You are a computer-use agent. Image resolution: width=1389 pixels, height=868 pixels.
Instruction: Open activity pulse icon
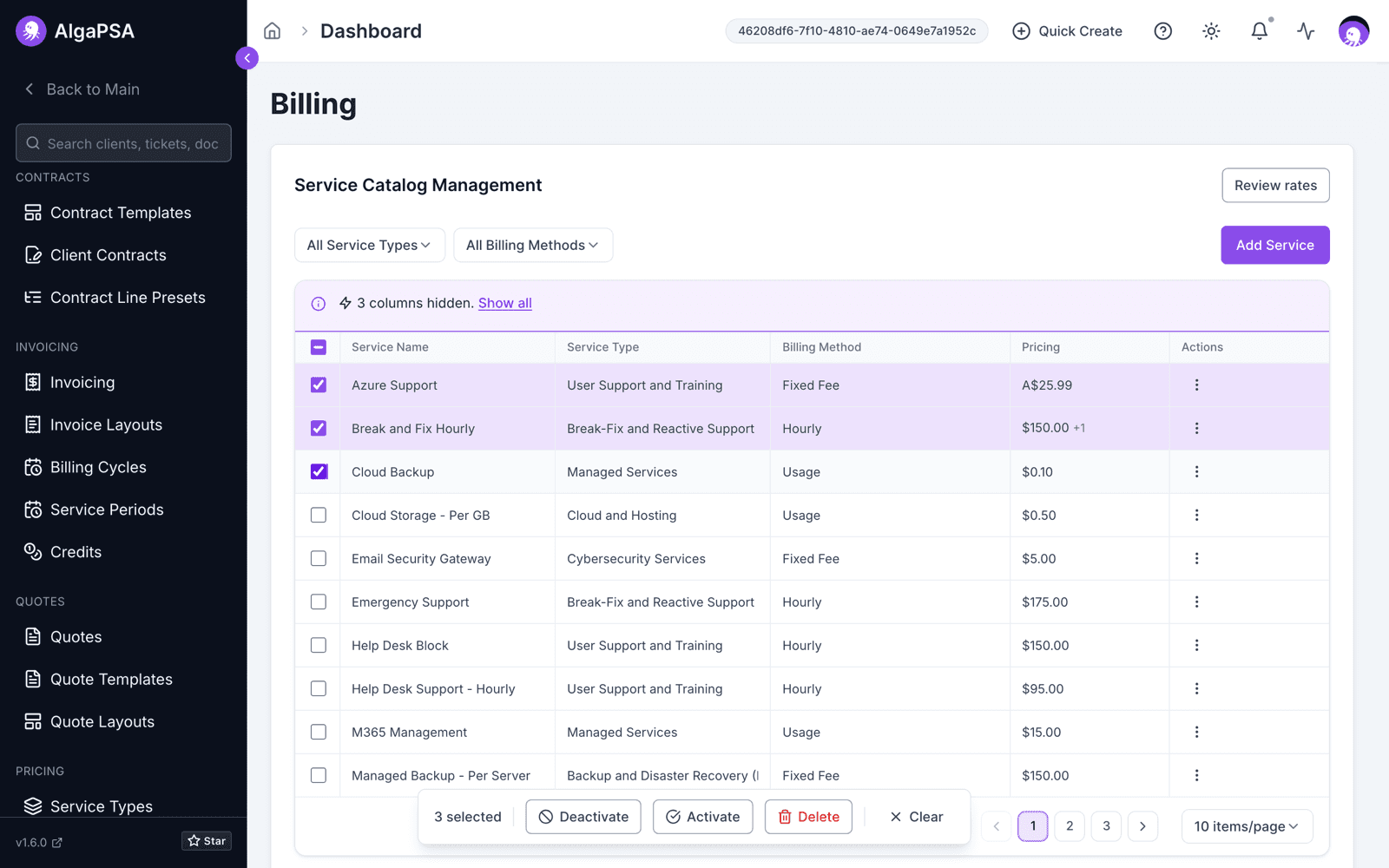1306,31
